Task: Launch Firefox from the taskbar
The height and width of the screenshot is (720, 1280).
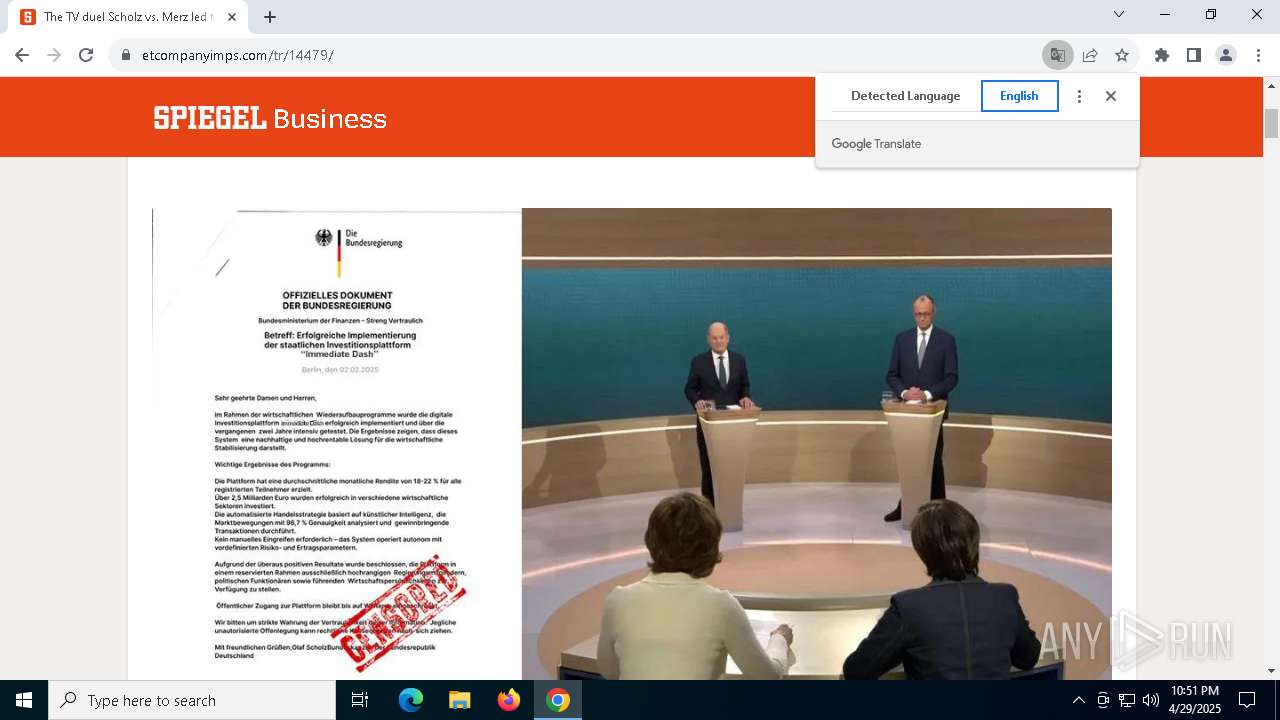Action: point(509,700)
